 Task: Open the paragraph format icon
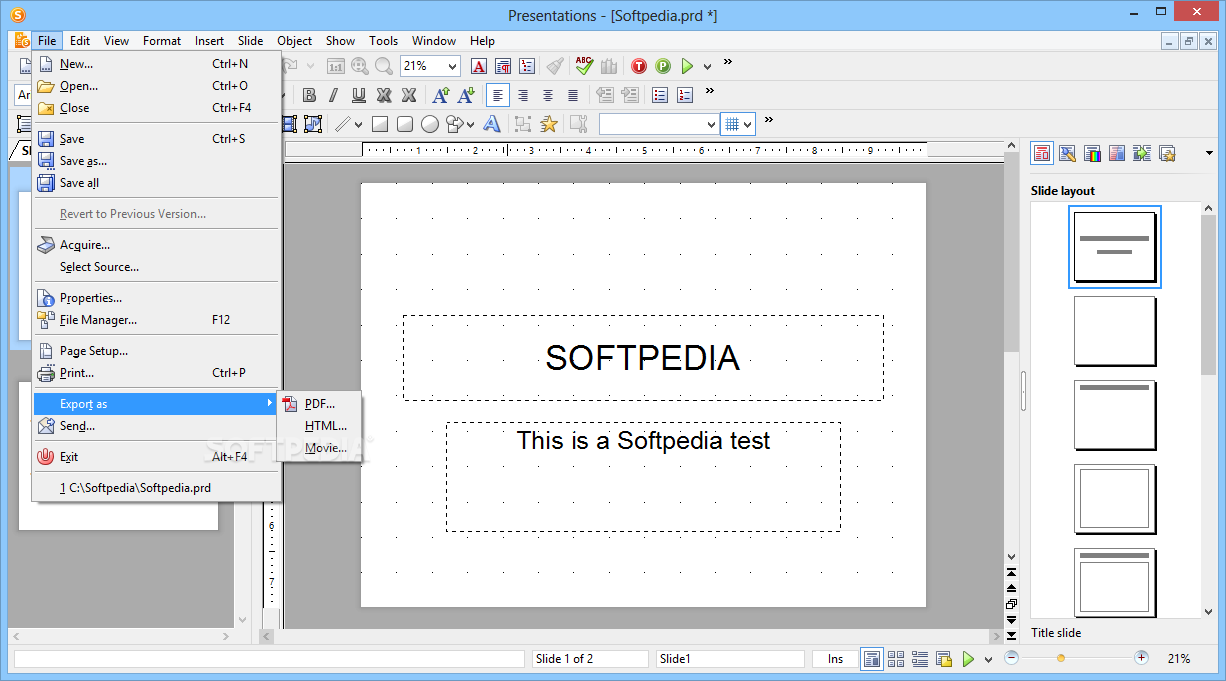(x=503, y=66)
